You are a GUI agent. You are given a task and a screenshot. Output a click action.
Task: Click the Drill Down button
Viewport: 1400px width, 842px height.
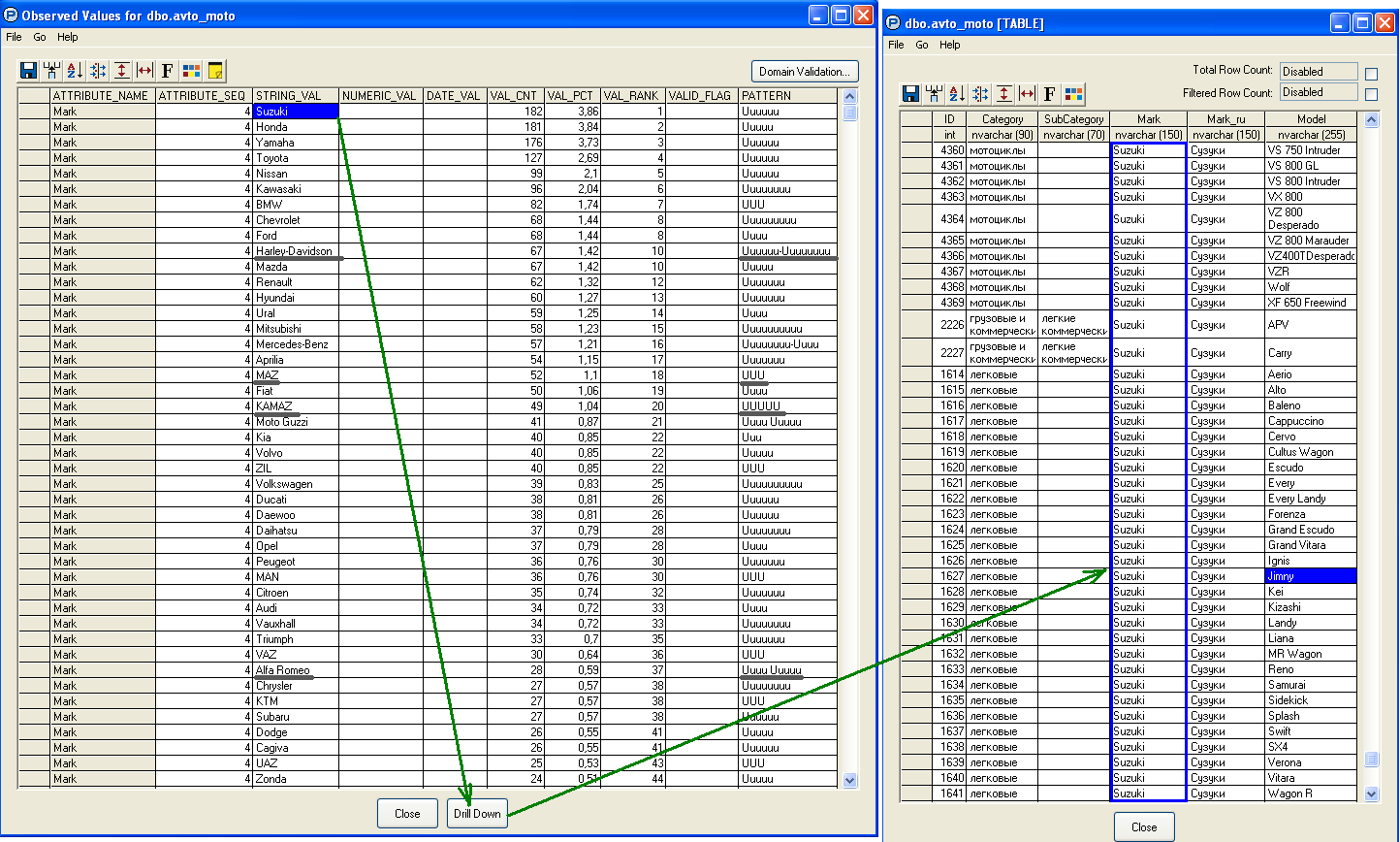point(477,814)
